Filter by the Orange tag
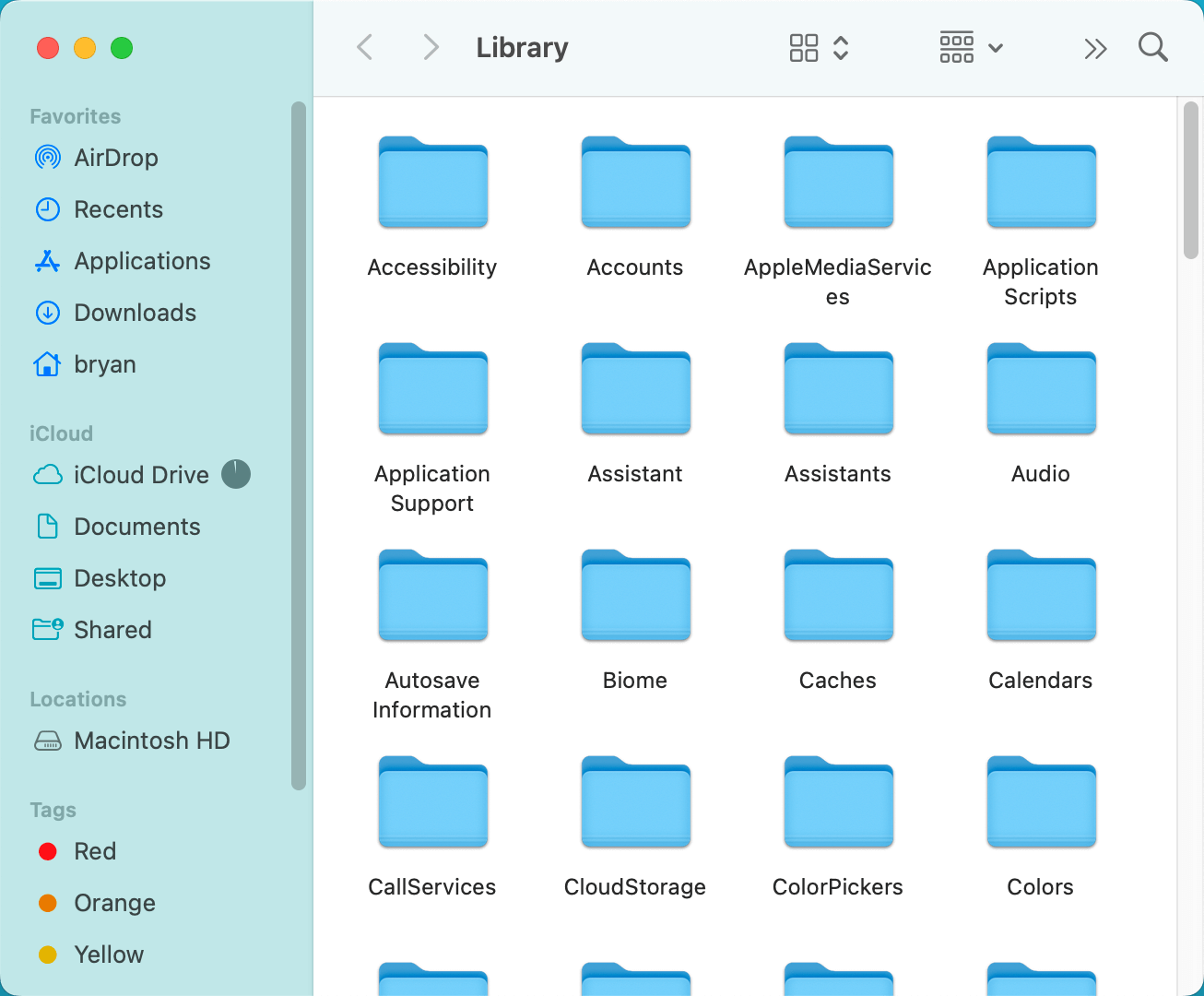 point(114,903)
